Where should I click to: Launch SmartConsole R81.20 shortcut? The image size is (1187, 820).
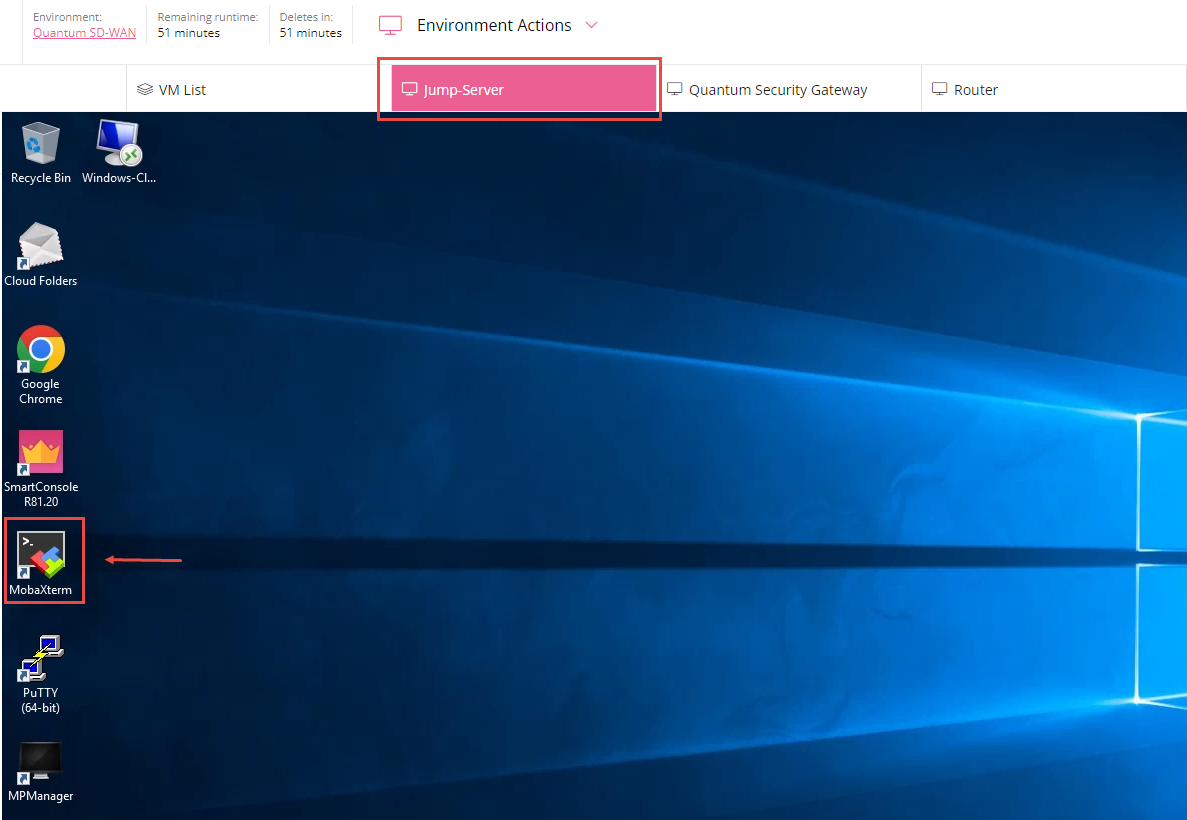coord(40,469)
